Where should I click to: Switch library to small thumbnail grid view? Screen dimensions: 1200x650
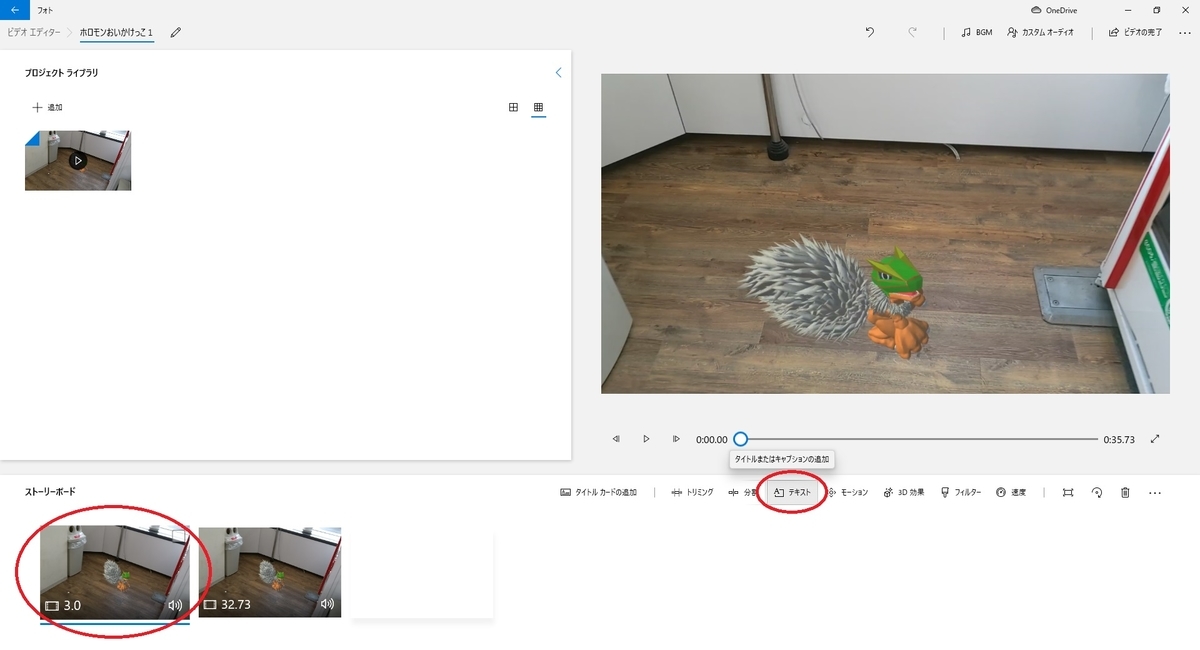(x=538, y=107)
